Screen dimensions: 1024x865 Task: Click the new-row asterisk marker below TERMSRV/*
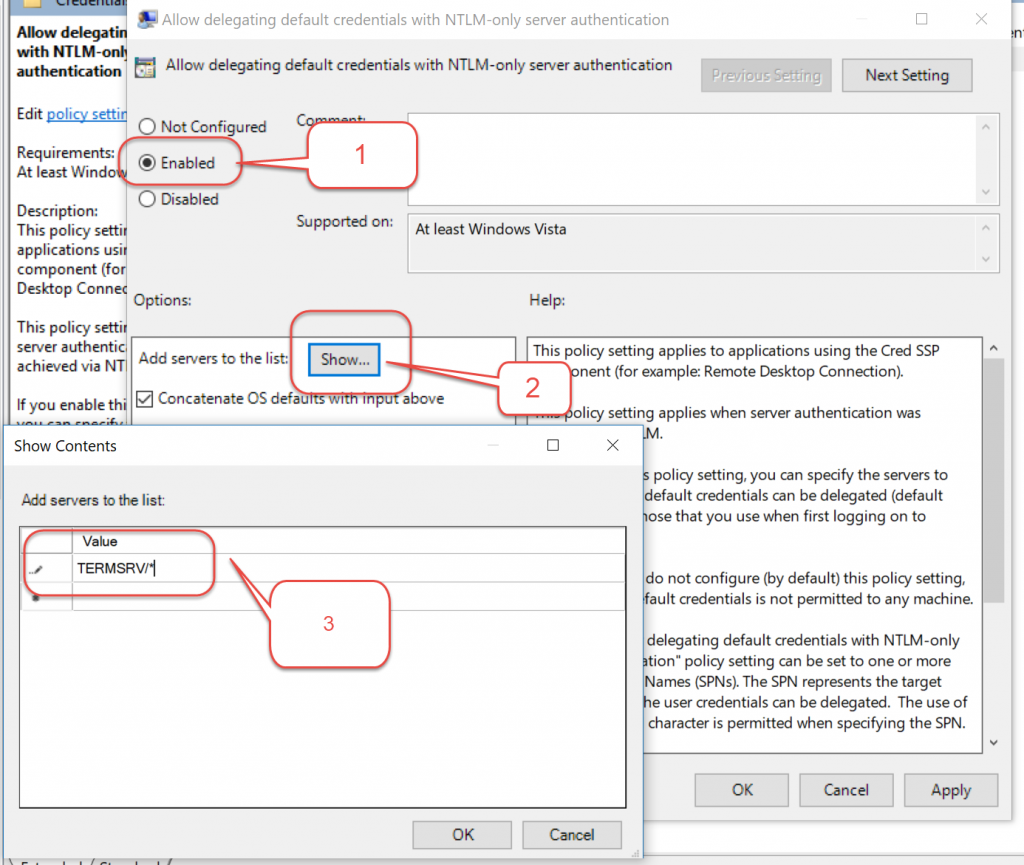pos(35,598)
